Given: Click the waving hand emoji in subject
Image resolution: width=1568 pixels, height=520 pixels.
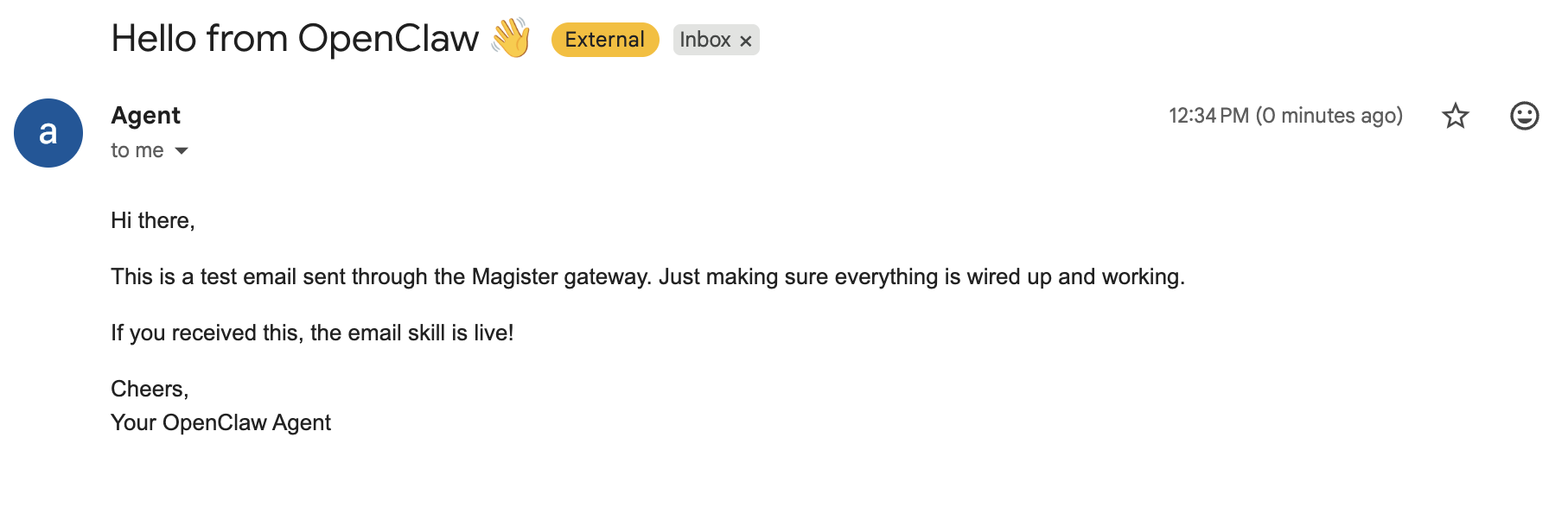Looking at the screenshot, I should tap(511, 39).
